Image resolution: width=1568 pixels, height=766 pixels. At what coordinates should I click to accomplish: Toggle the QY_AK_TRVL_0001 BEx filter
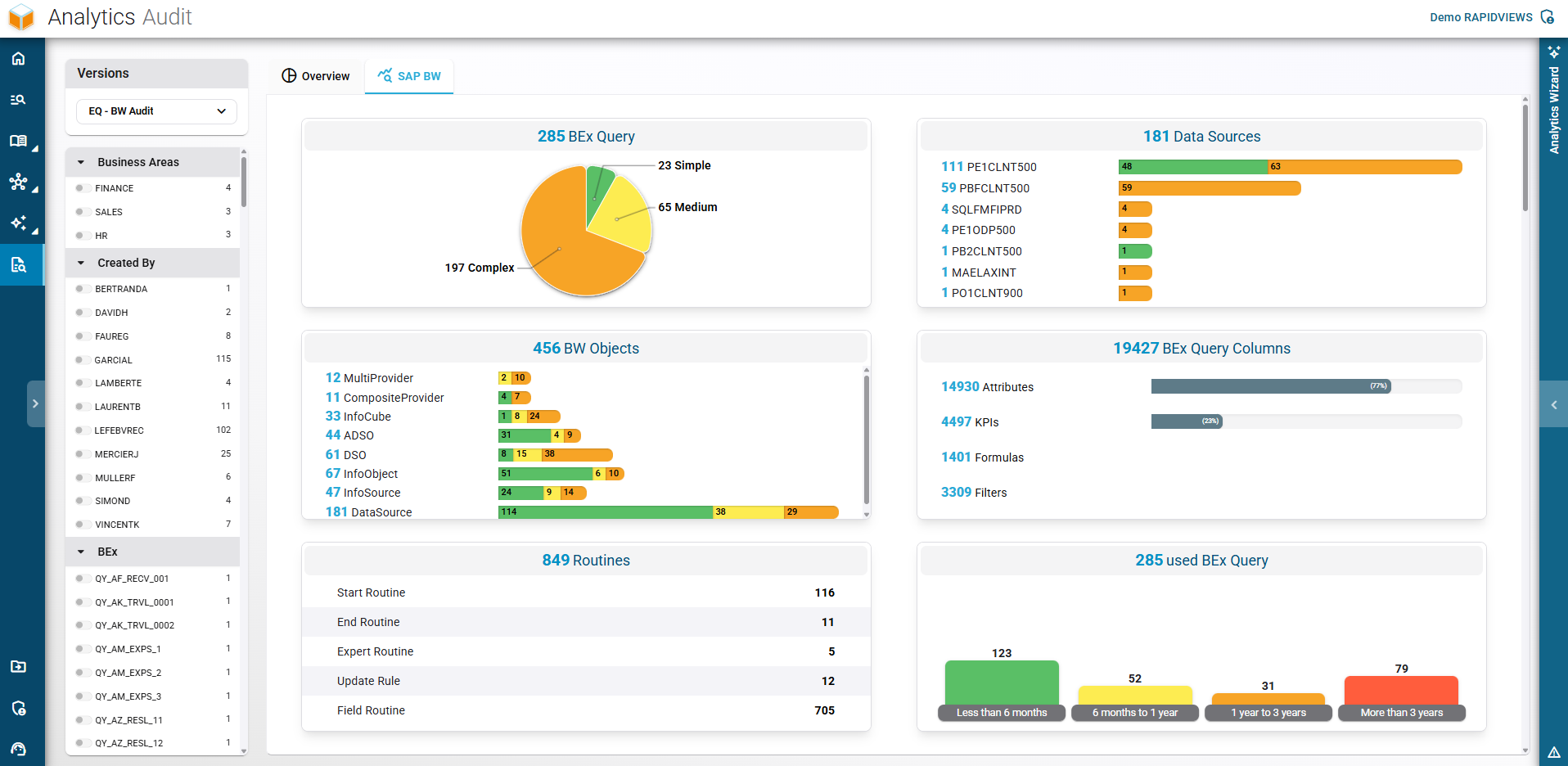coord(80,602)
